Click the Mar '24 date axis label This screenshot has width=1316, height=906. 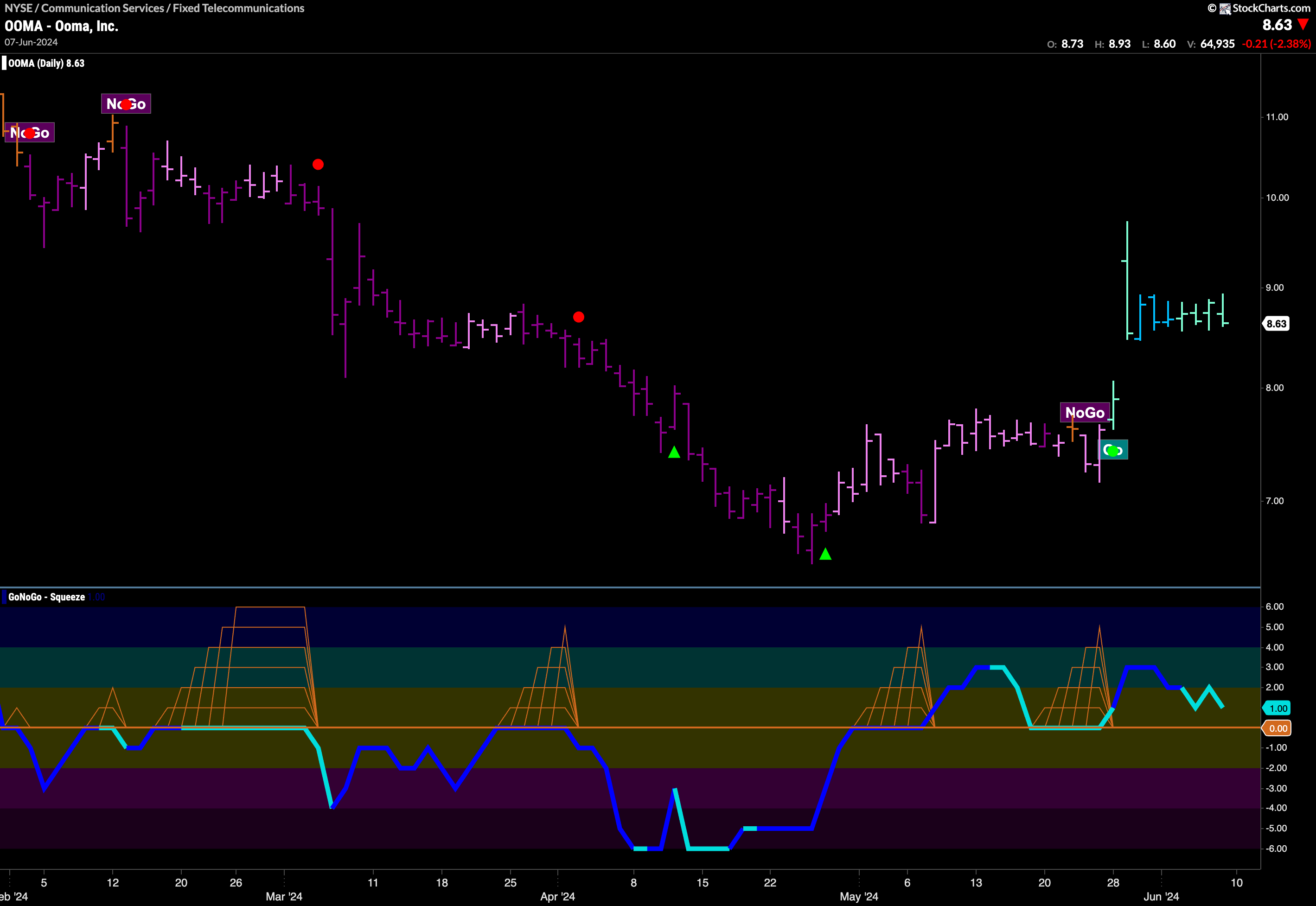click(284, 897)
